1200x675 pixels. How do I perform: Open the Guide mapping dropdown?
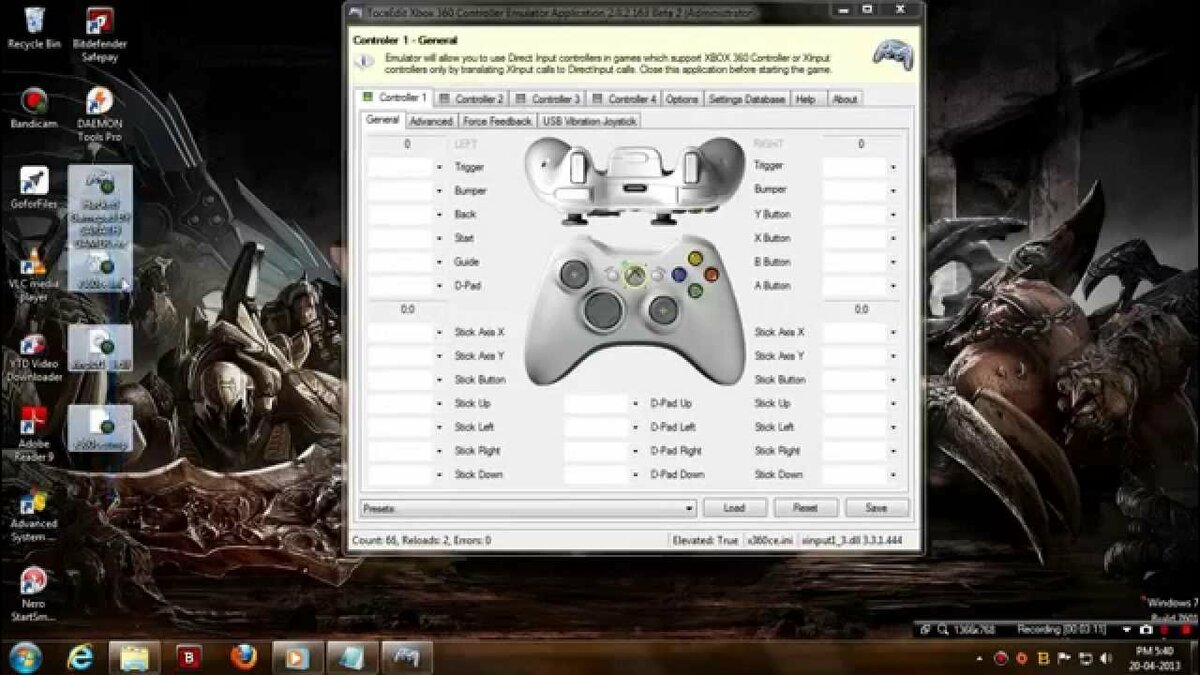pos(439,262)
